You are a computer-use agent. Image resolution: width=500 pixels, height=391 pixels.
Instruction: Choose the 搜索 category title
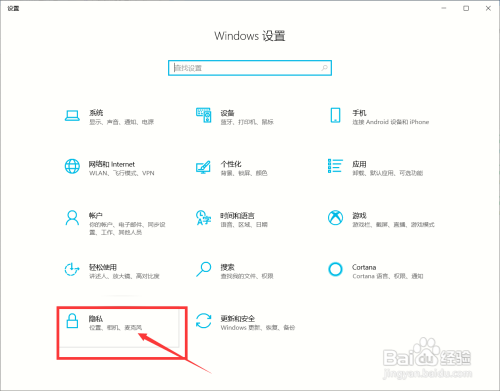(227, 267)
